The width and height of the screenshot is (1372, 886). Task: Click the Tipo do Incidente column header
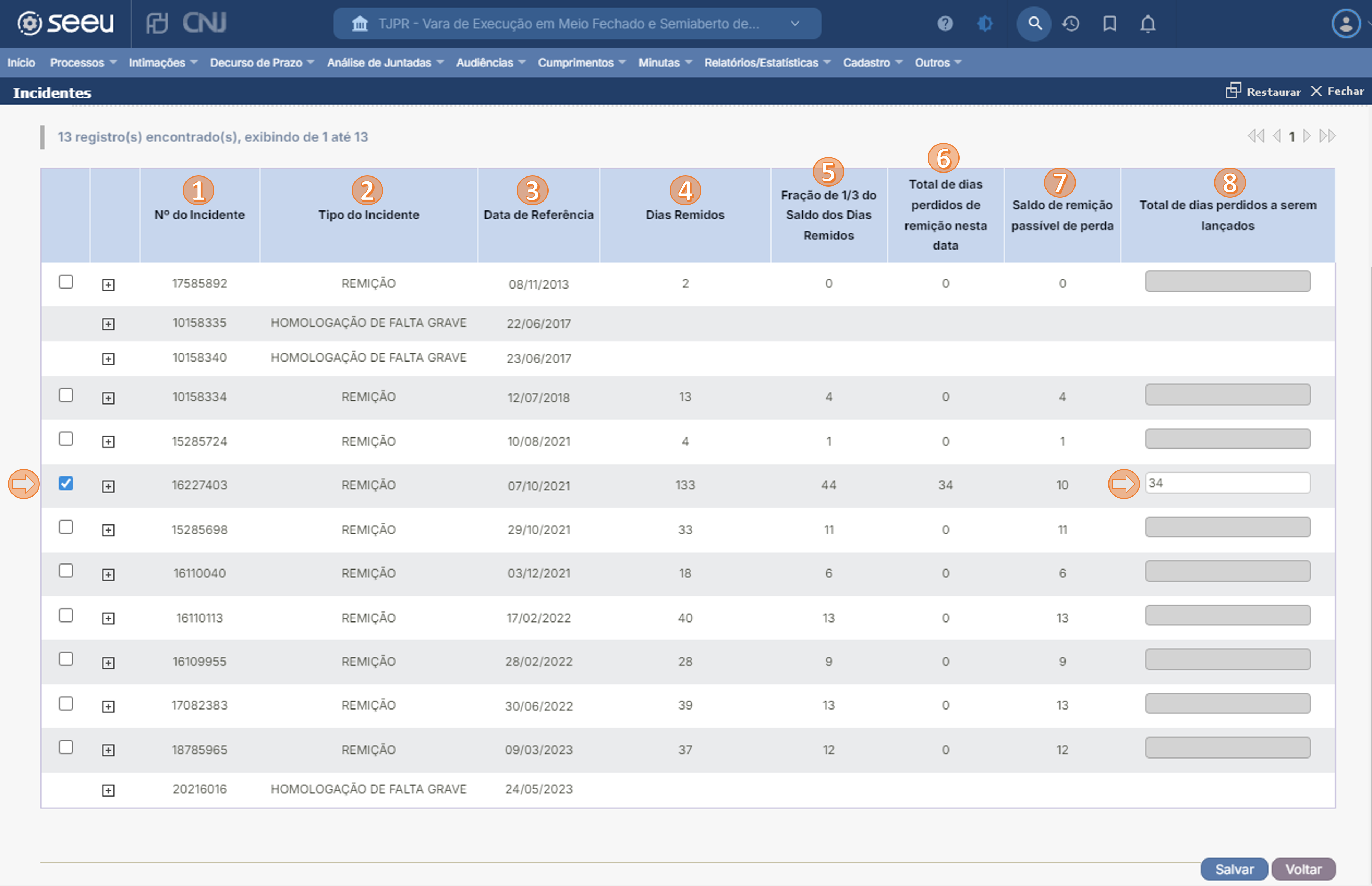tap(369, 214)
